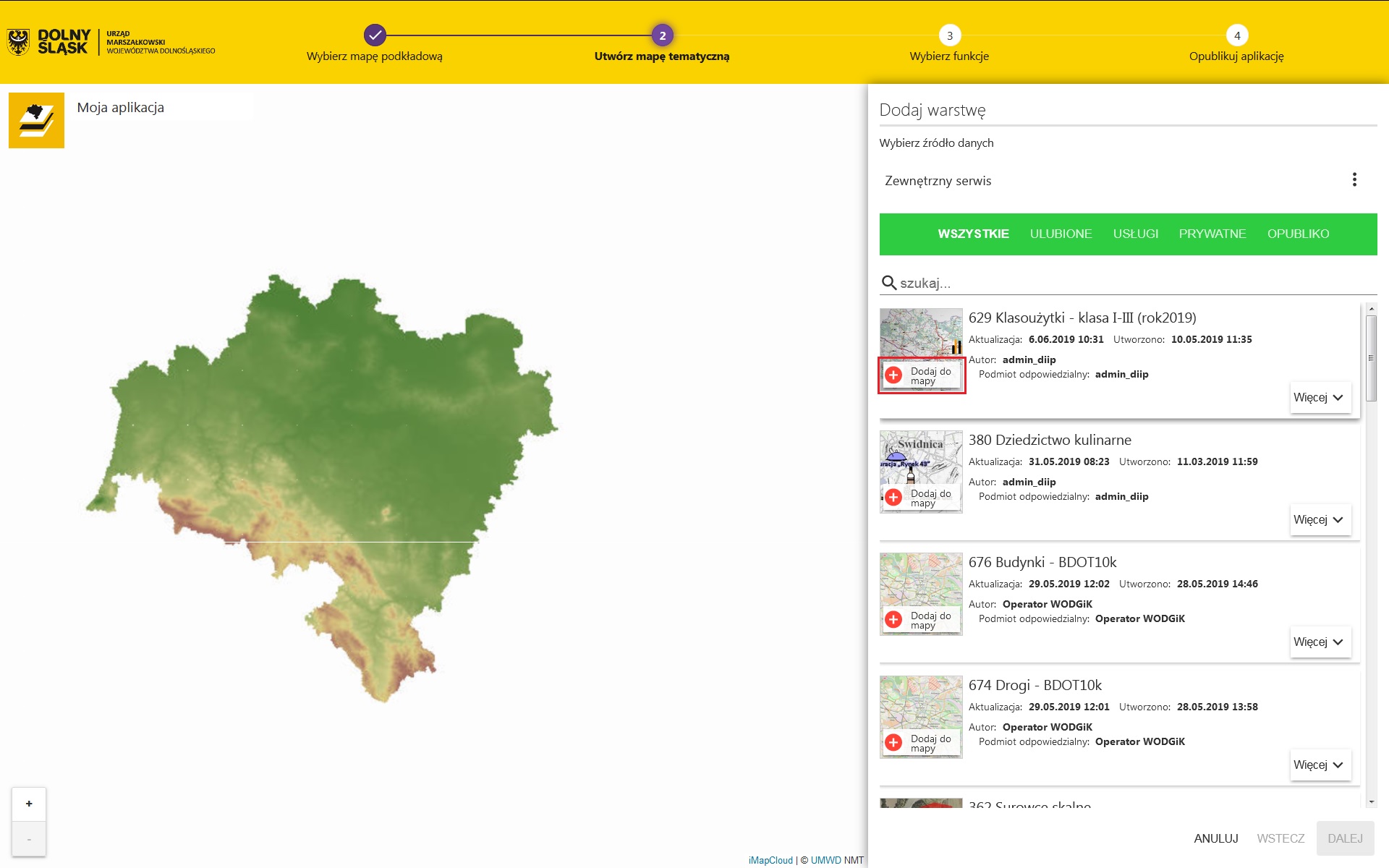The width and height of the screenshot is (1389, 868).
Task: Open the iMapCloud link
Action: tap(770, 860)
